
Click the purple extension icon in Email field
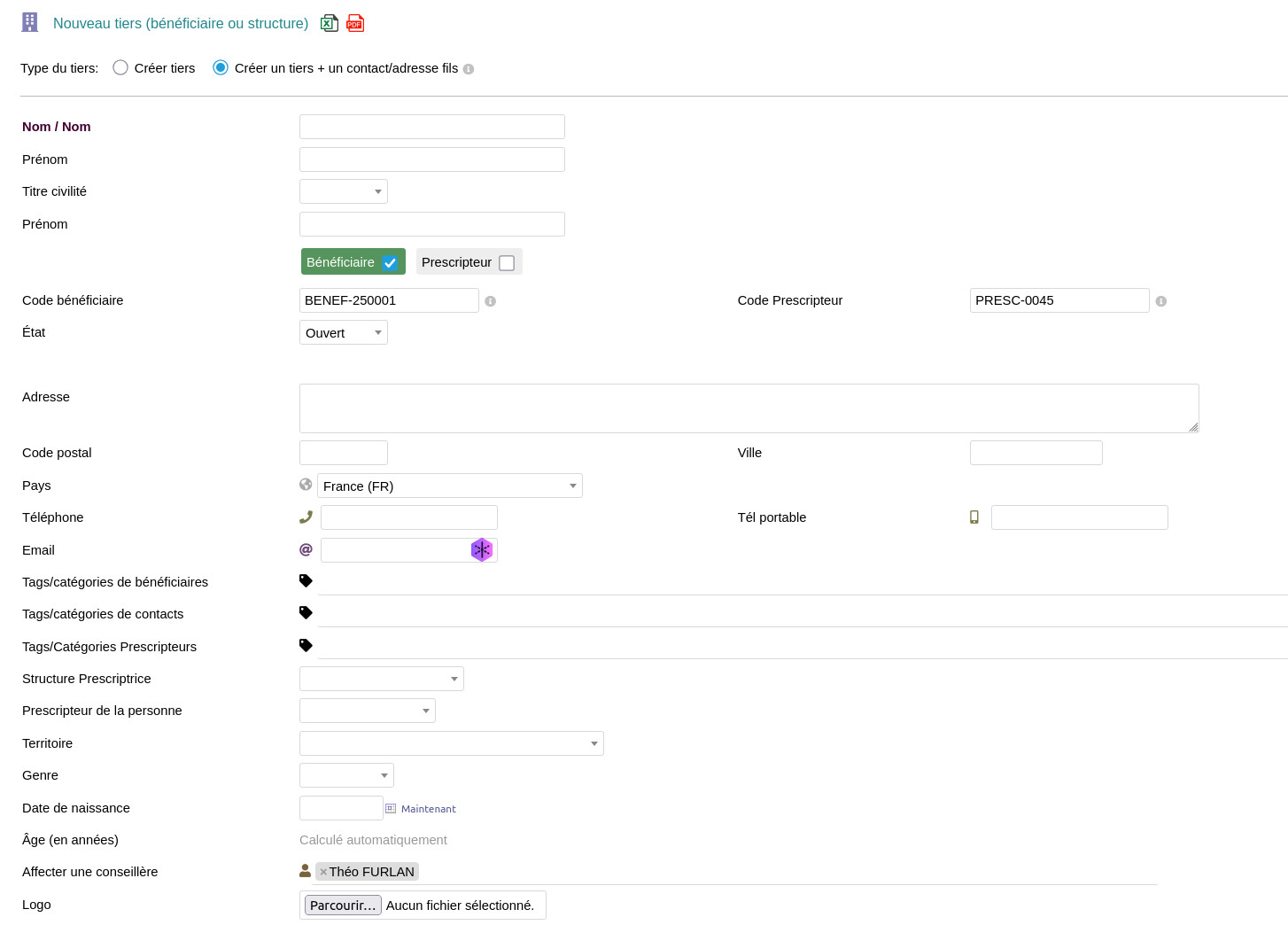[x=481, y=550]
